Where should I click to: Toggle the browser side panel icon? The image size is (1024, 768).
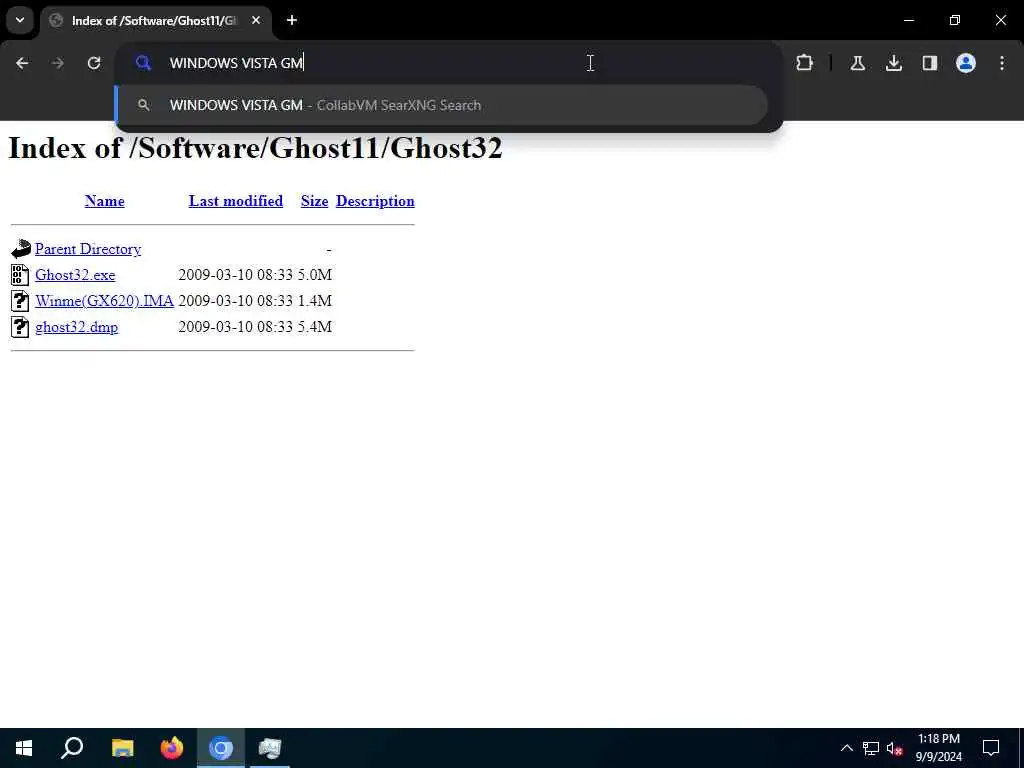[929, 63]
